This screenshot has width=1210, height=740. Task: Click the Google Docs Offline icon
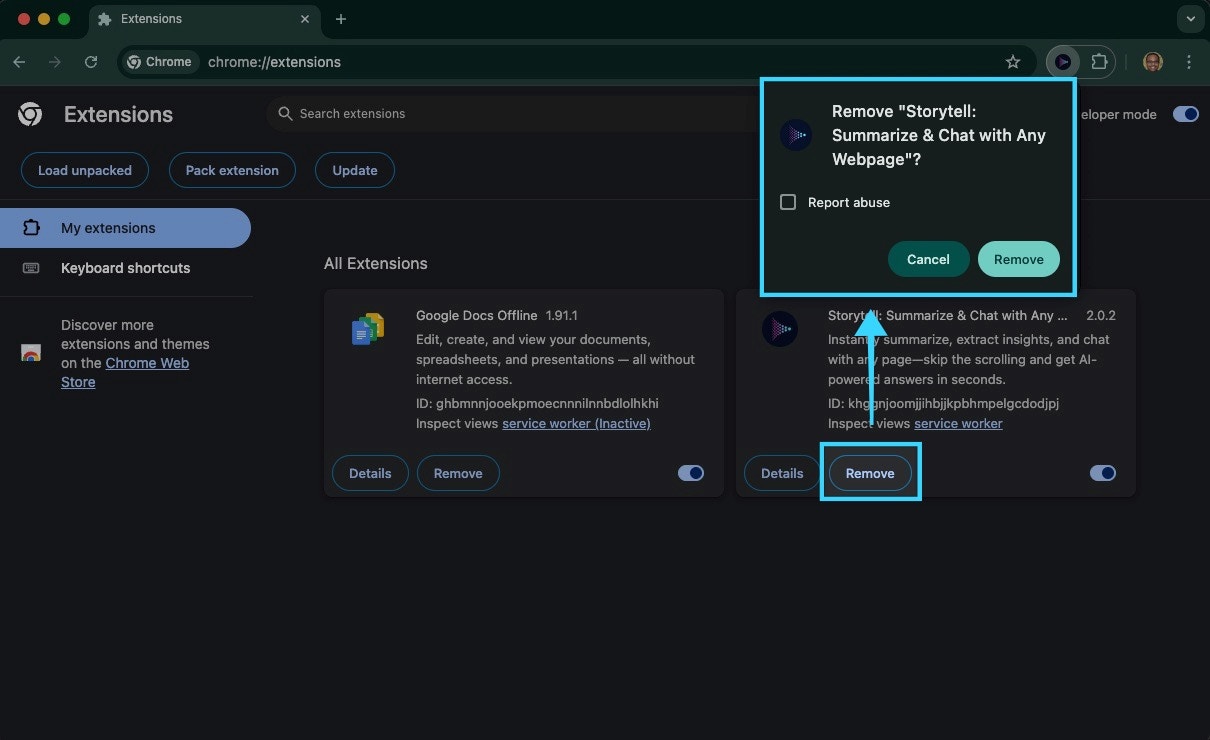(x=368, y=329)
